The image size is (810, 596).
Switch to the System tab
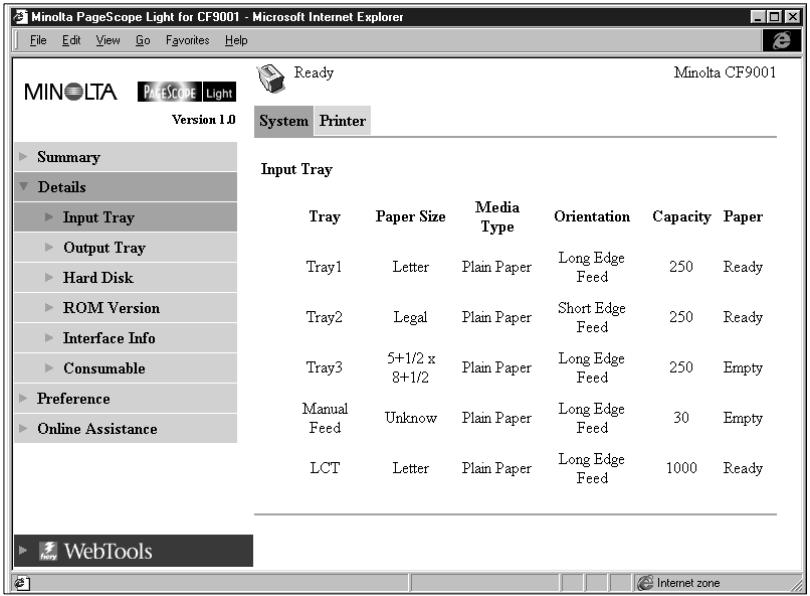click(284, 121)
